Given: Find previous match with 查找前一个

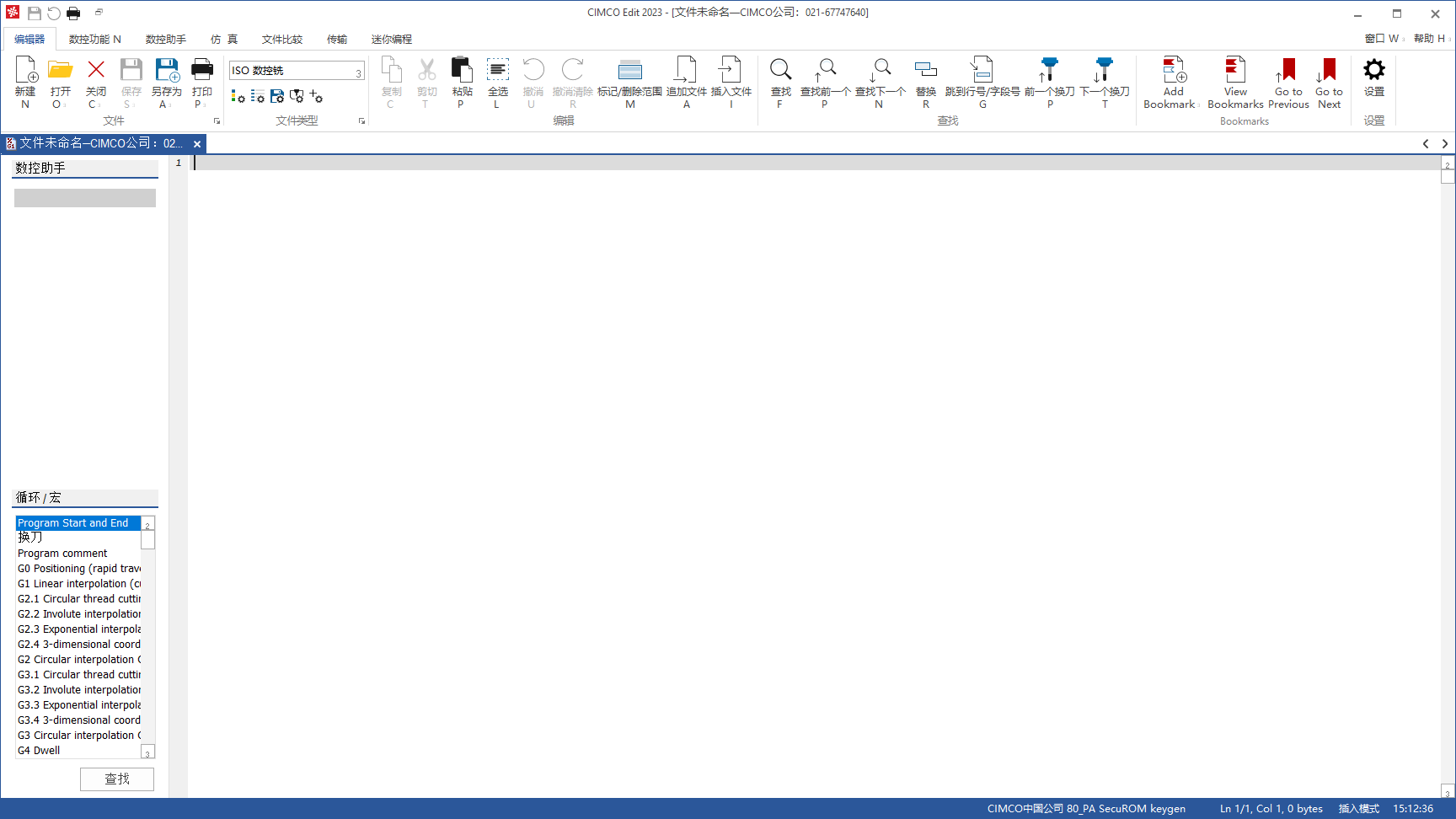Looking at the screenshot, I should 825,82.
